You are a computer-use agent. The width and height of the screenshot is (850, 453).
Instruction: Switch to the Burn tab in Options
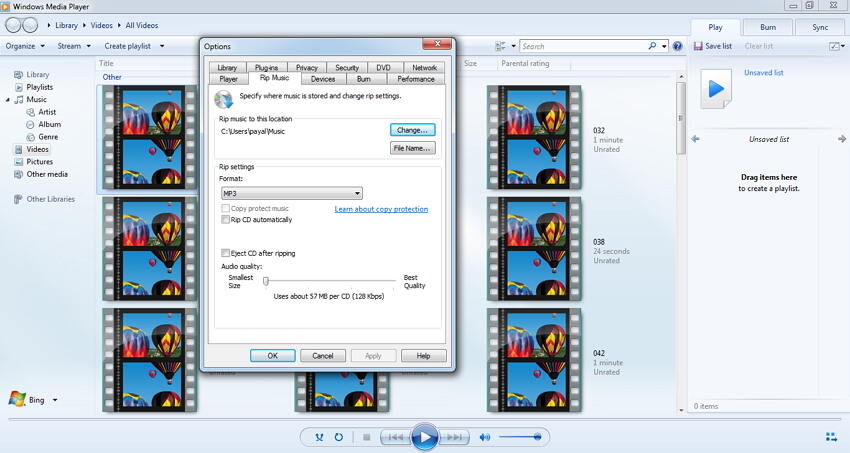coord(364,79)
